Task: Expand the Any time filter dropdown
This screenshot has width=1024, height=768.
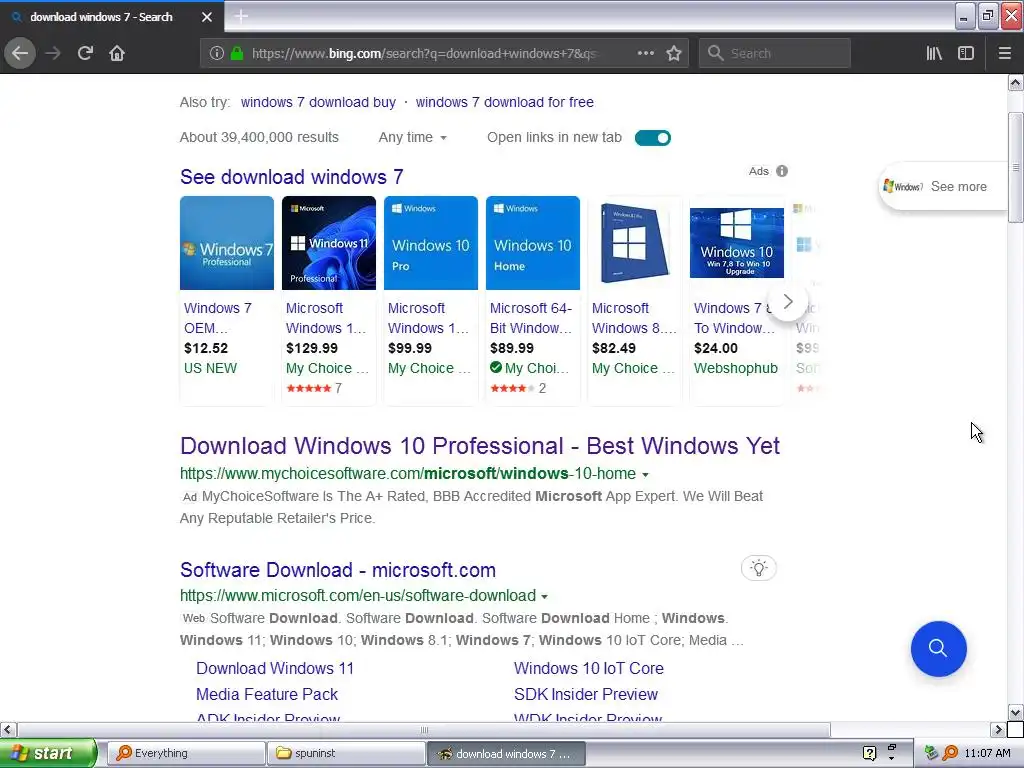Action: click(x=413, y=137)
